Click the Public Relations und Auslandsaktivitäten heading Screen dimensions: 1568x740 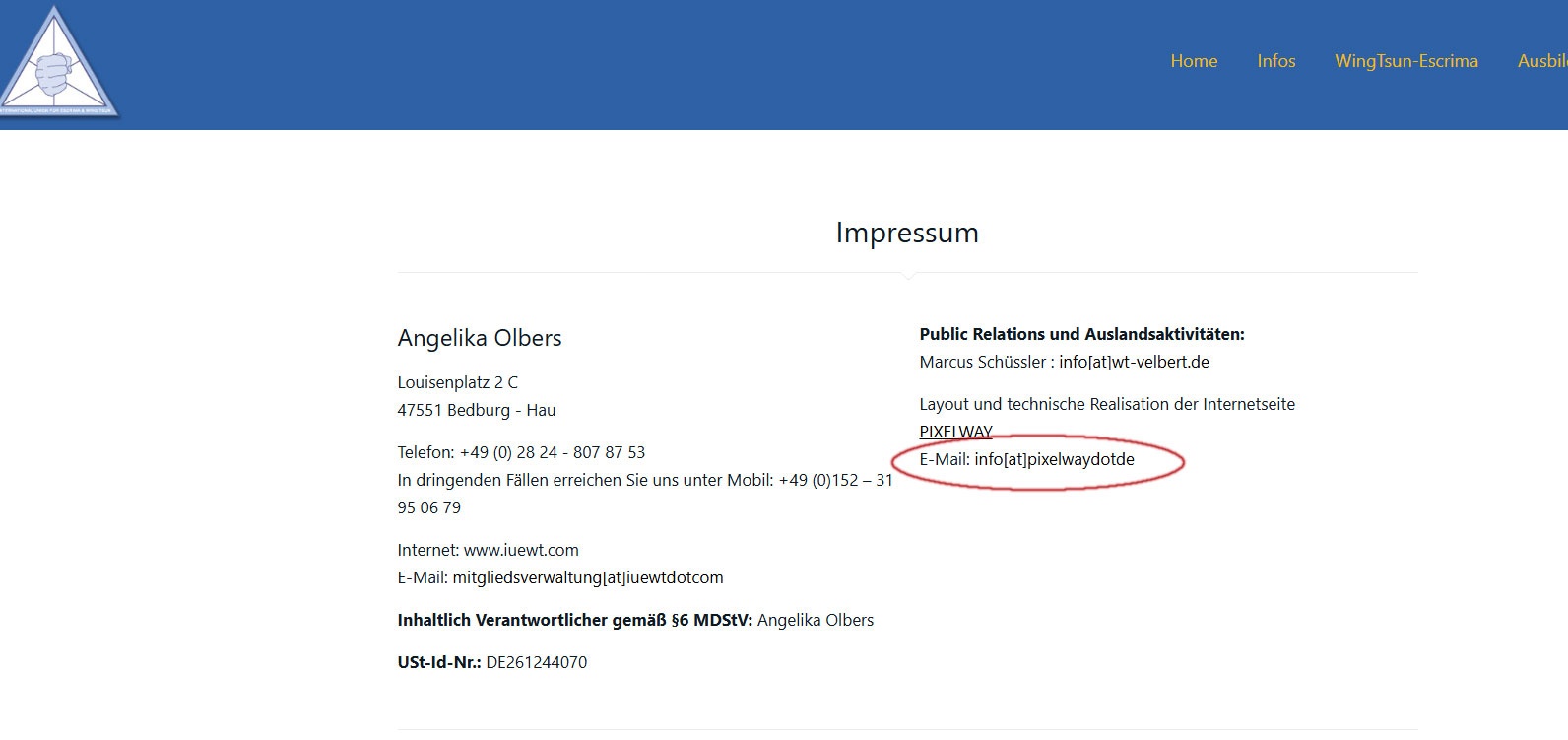(x=1081, y=334)
